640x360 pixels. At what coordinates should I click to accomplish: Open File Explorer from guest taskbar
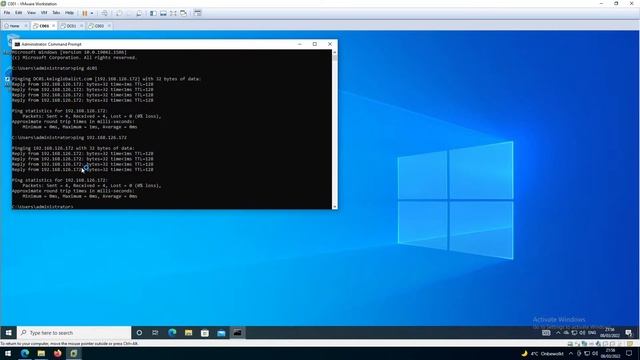(x=189, y=333)
